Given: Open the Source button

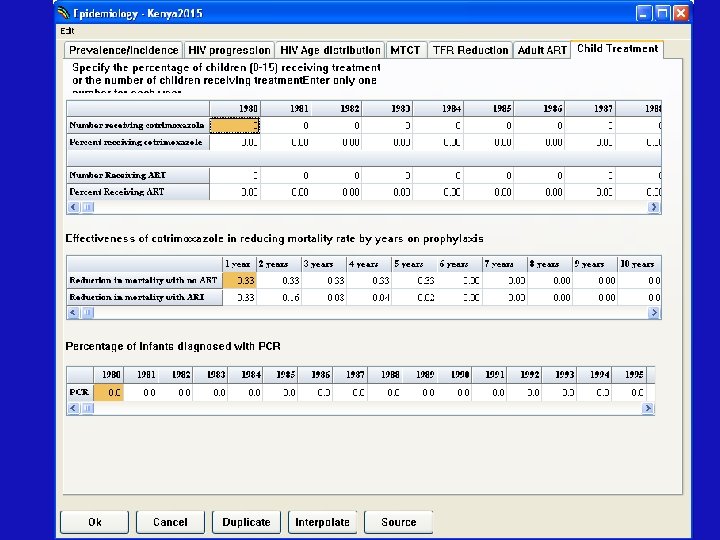Looking at the screenshot, I should point(399,522).
